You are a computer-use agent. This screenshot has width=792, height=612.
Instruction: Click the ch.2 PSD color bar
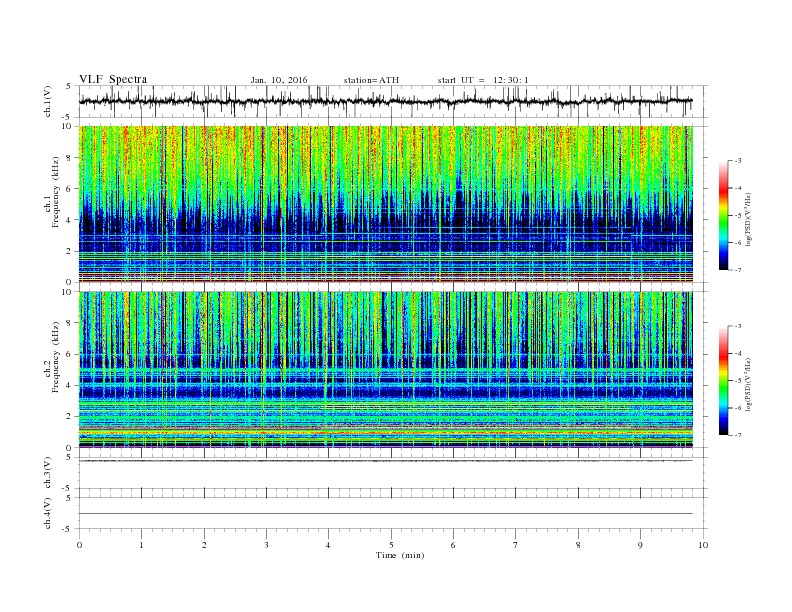(x=723, y=381)
